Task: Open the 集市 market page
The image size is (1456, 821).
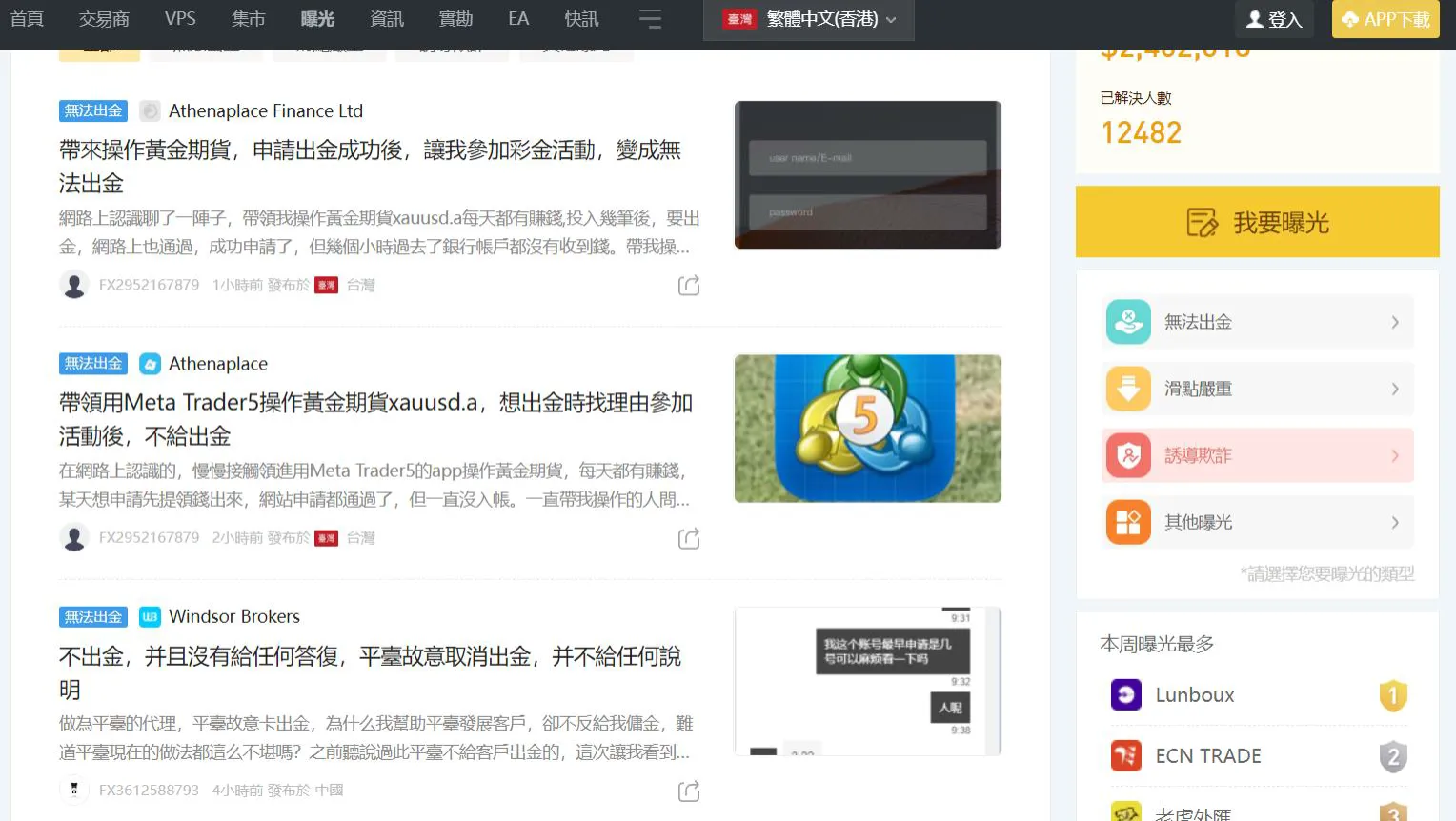Action: click(248, 19)
